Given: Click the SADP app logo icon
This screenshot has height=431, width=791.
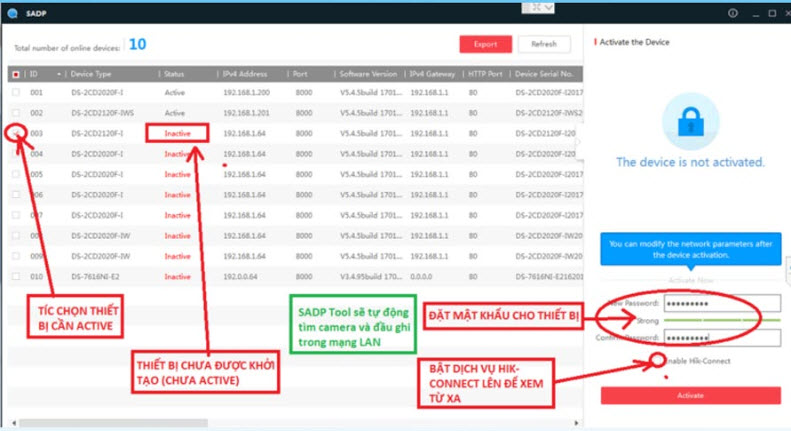Looking at the screenshot, I should tap(10, 13).
